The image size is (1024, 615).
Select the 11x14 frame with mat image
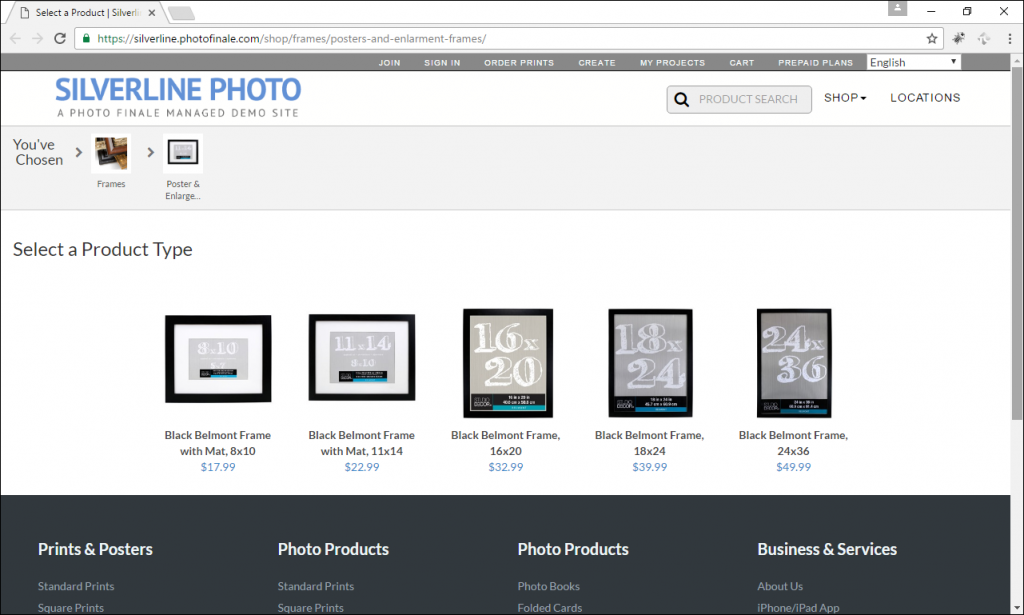[362, 358]
